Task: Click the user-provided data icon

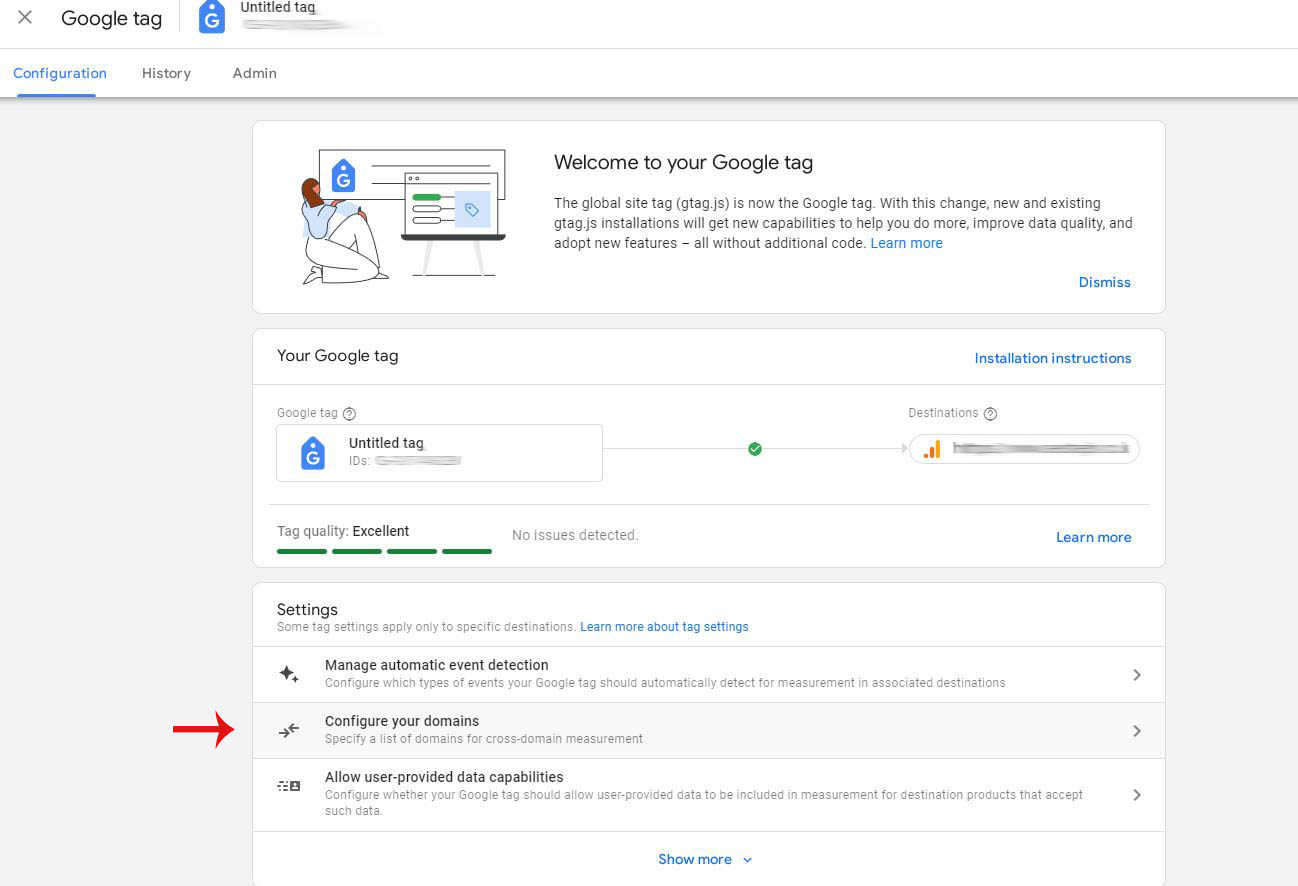Action: coord(289,786)
